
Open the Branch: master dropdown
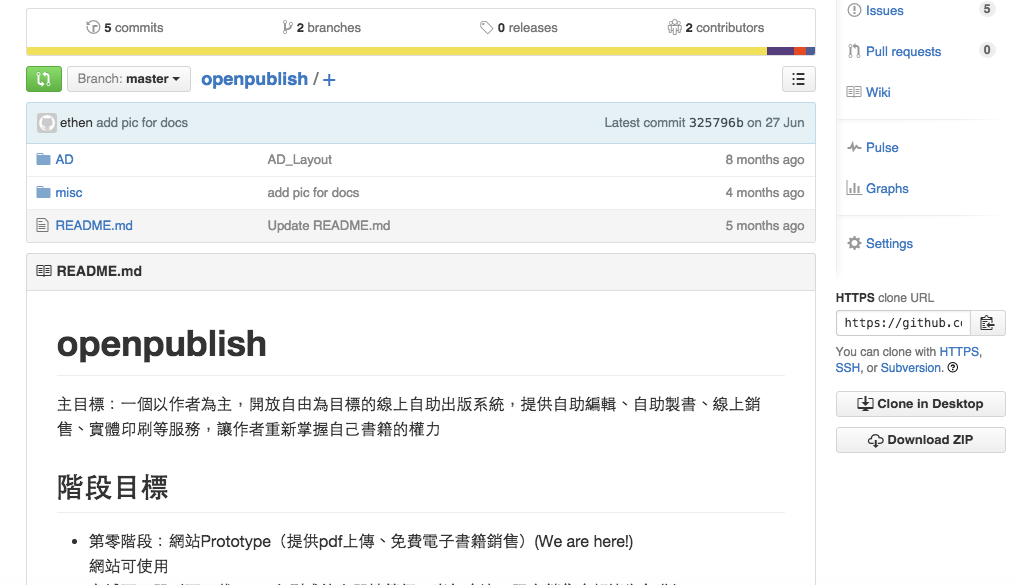[129, 79]
